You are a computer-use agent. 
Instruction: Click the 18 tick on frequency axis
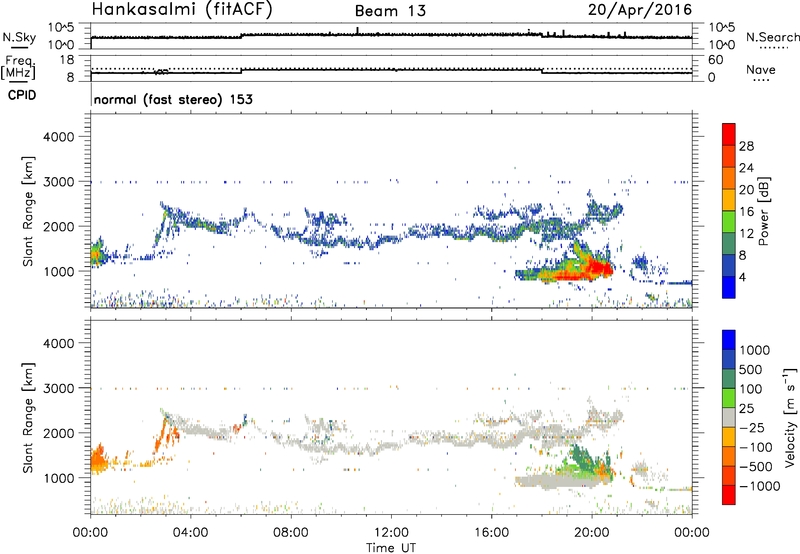(67, 60)
